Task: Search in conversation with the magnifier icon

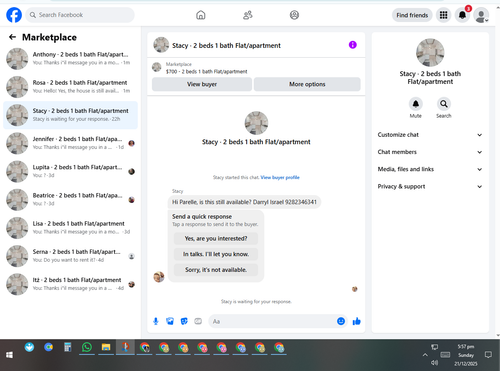Action: [x=444, y=104]
